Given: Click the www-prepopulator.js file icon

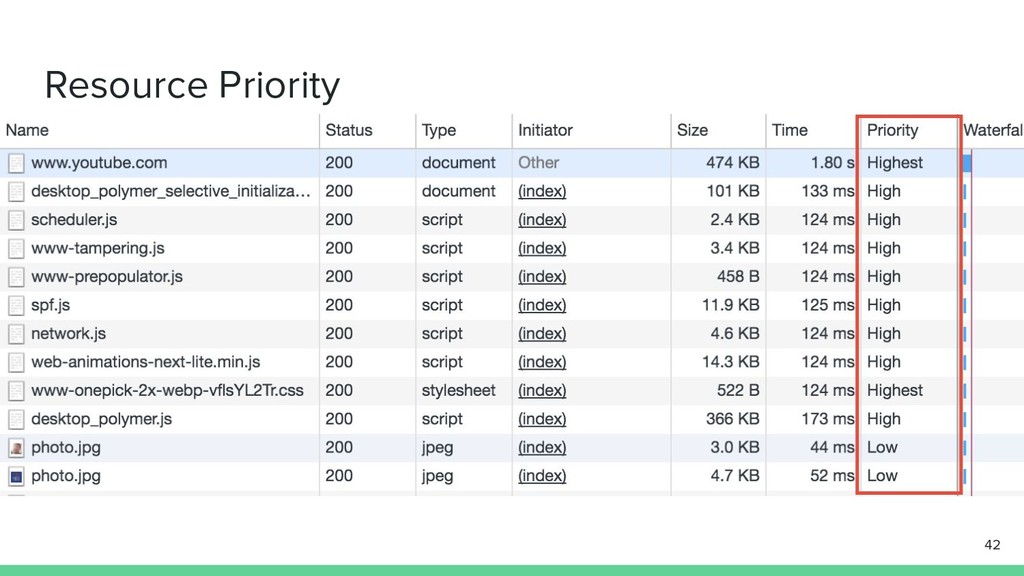Looking at the screenshot, I should click(x=16, y=277).
